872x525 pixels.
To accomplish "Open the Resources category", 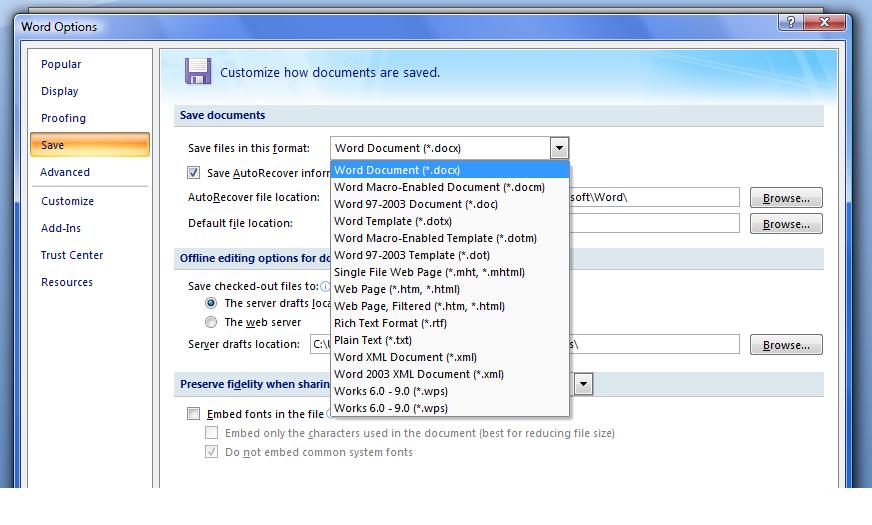I will pos(67,282).
